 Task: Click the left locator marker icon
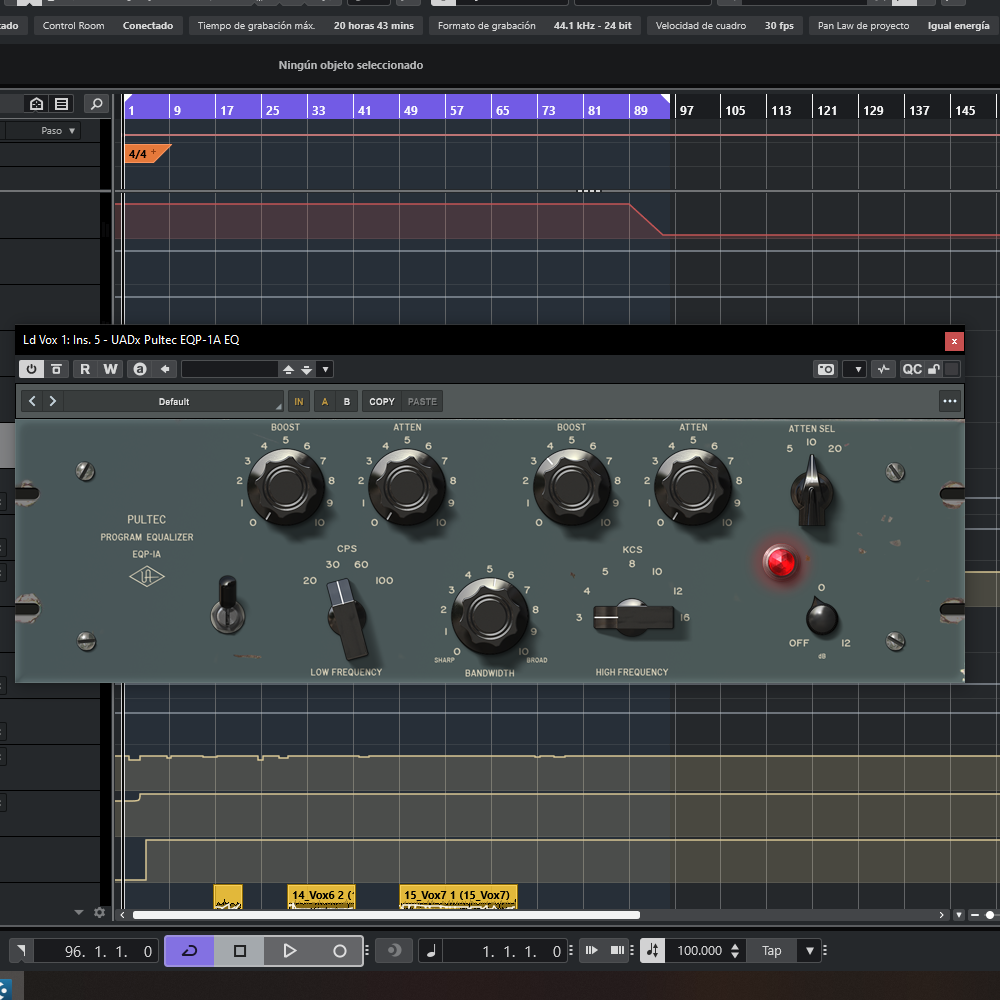(22, 951)
